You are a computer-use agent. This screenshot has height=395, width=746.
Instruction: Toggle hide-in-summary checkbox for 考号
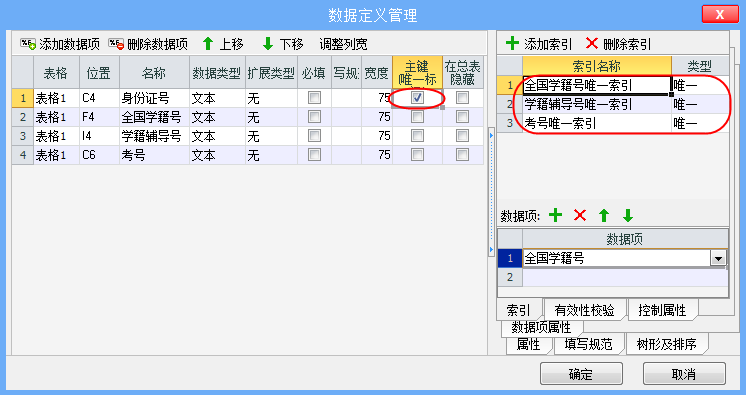click(462, 155)
